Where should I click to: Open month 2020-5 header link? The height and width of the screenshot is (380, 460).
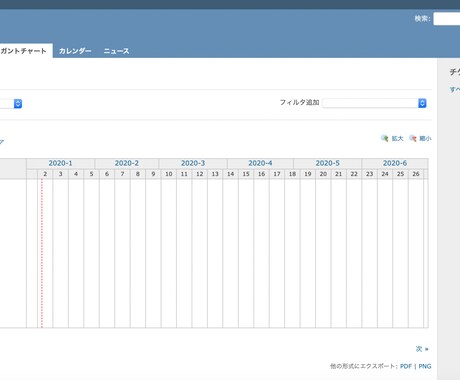point(328,163)
